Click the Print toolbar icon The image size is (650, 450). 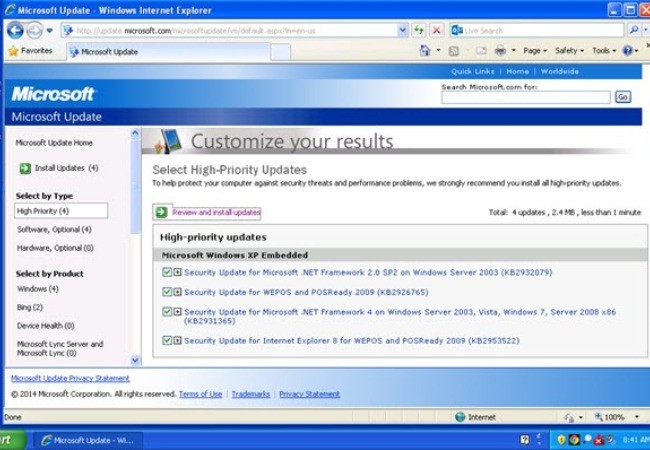(x=500, y=51)
